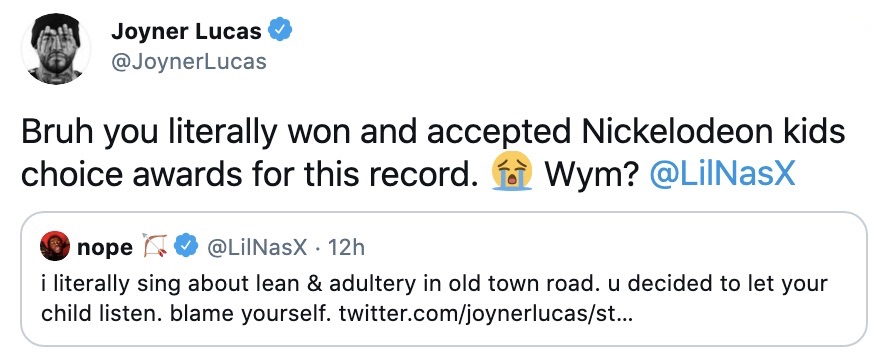Open the @JoynerLucas handle
The width and height of the screenshot is (881, 361).
(x=189, y=61)
